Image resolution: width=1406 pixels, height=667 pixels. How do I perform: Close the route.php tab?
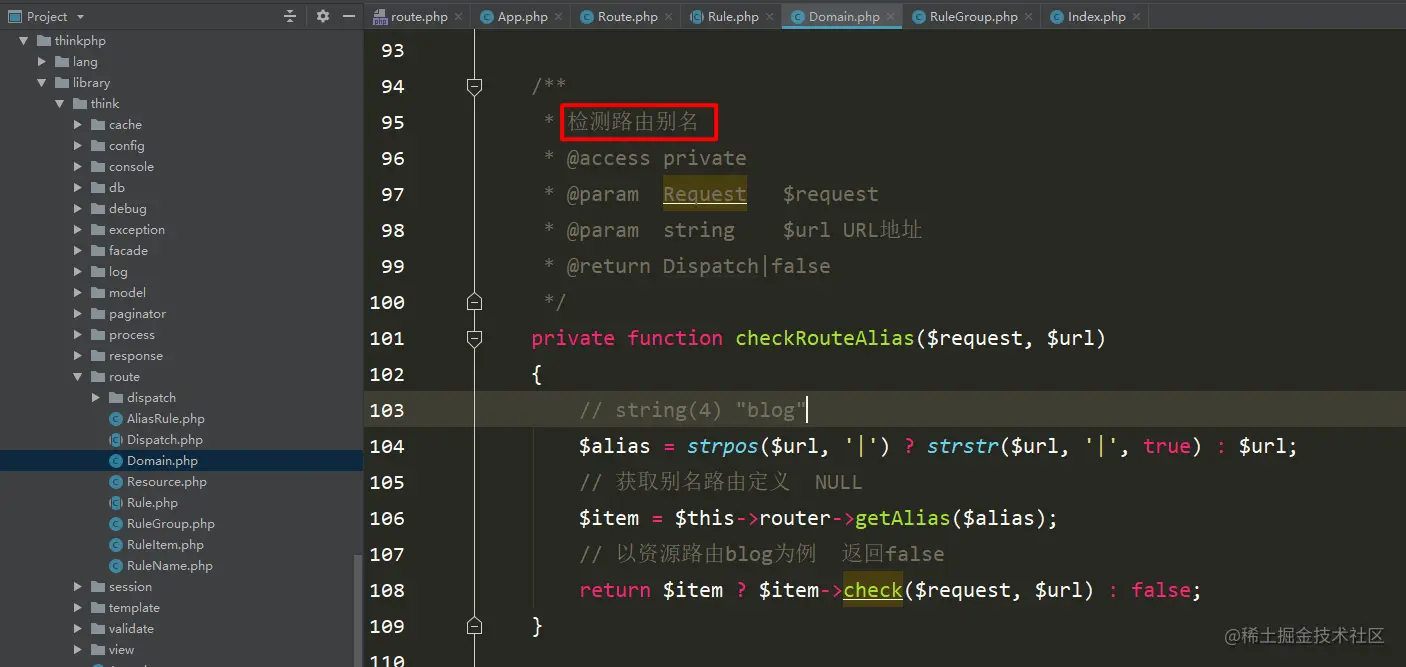(x=458, y=17)
